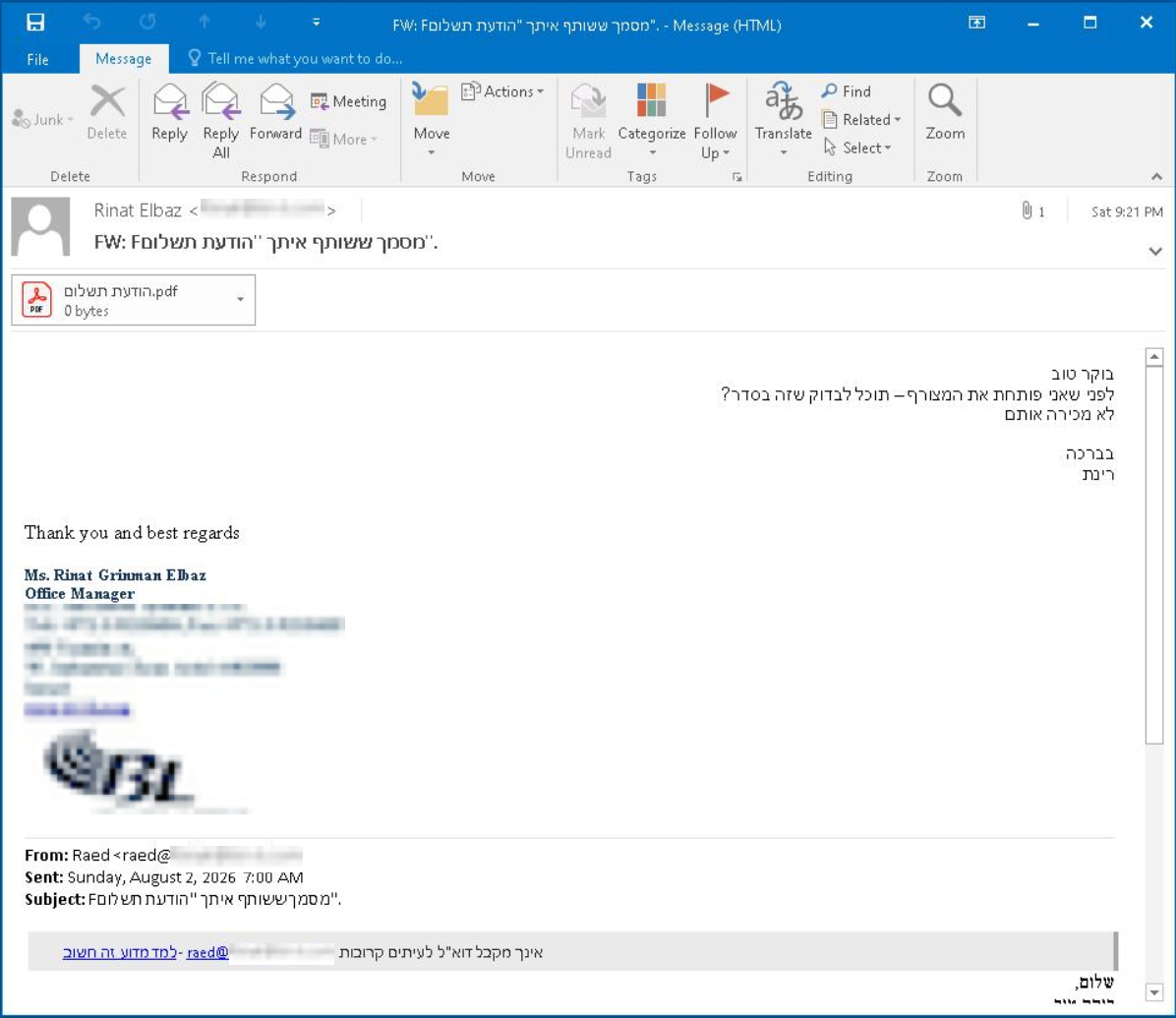Click the blurred website link in signature
Viewport: 1176px width, 1018px height.
pos(77,709)
